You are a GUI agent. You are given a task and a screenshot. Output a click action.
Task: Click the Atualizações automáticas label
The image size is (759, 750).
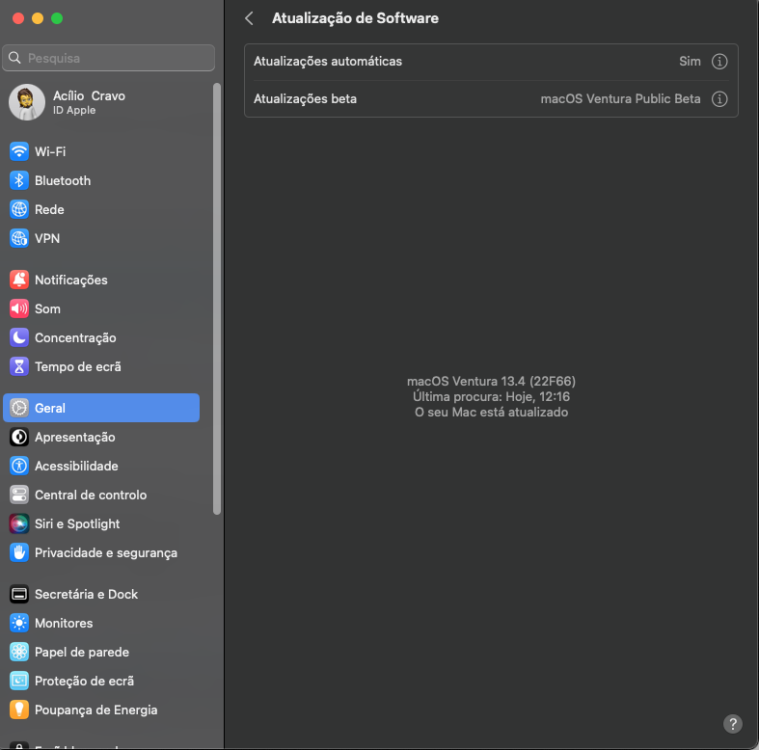(328, 61)
